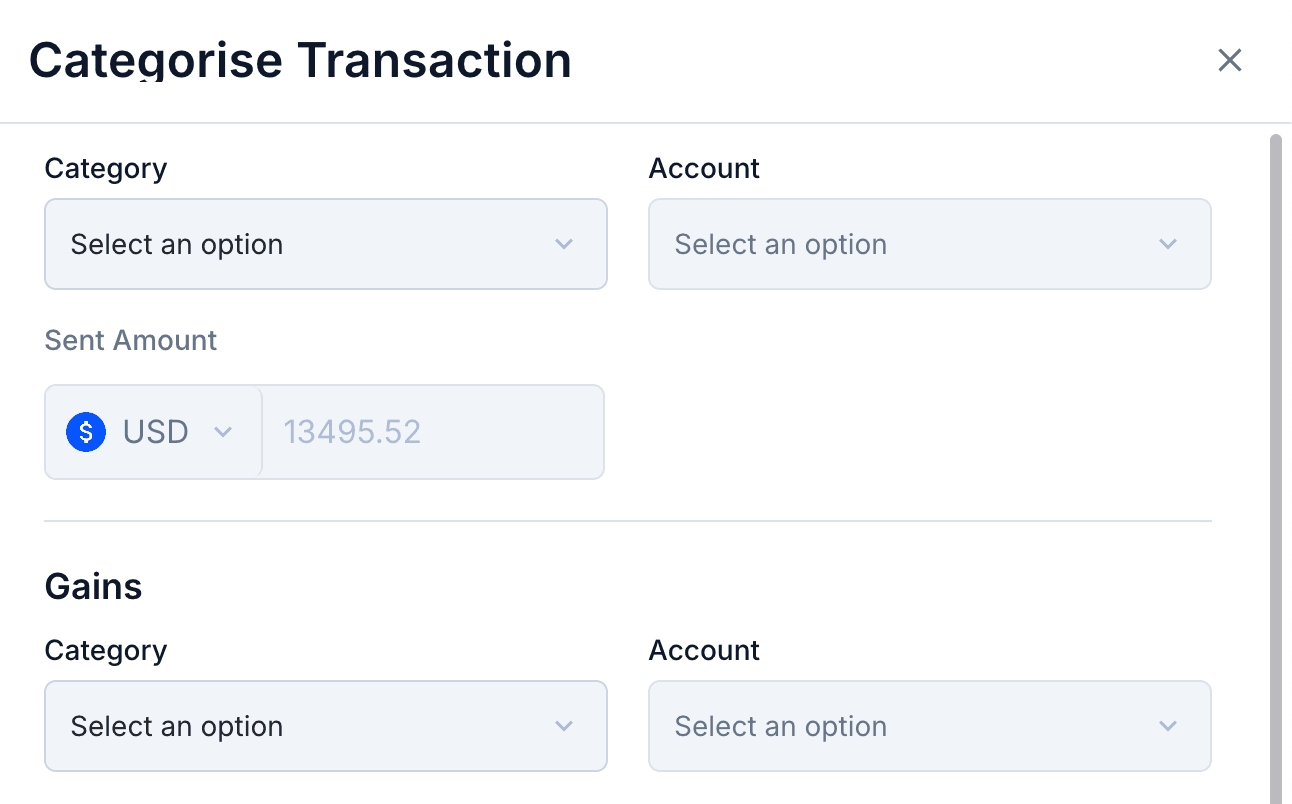Click the Account label in the Gains section
Screen dimensions: 1292x804
point(704,650)
